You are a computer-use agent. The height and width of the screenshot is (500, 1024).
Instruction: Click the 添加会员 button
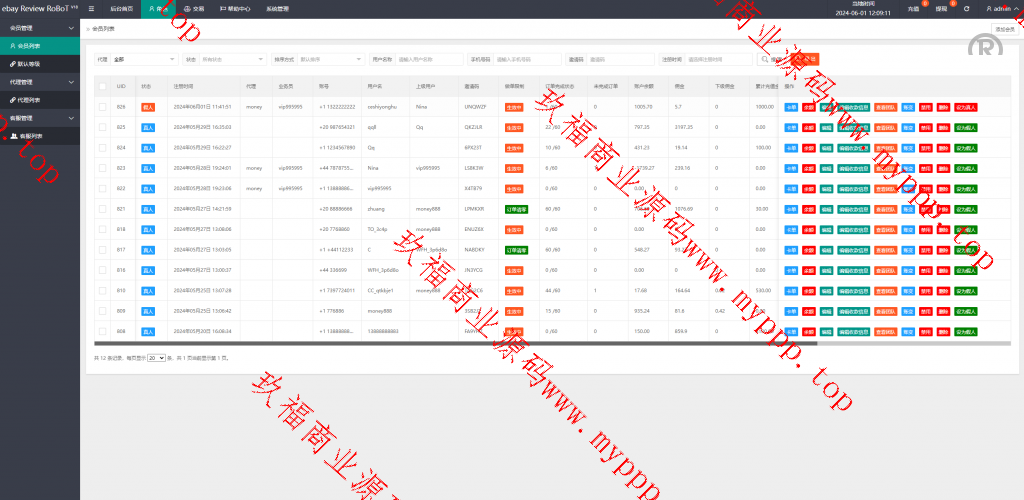1004,29
